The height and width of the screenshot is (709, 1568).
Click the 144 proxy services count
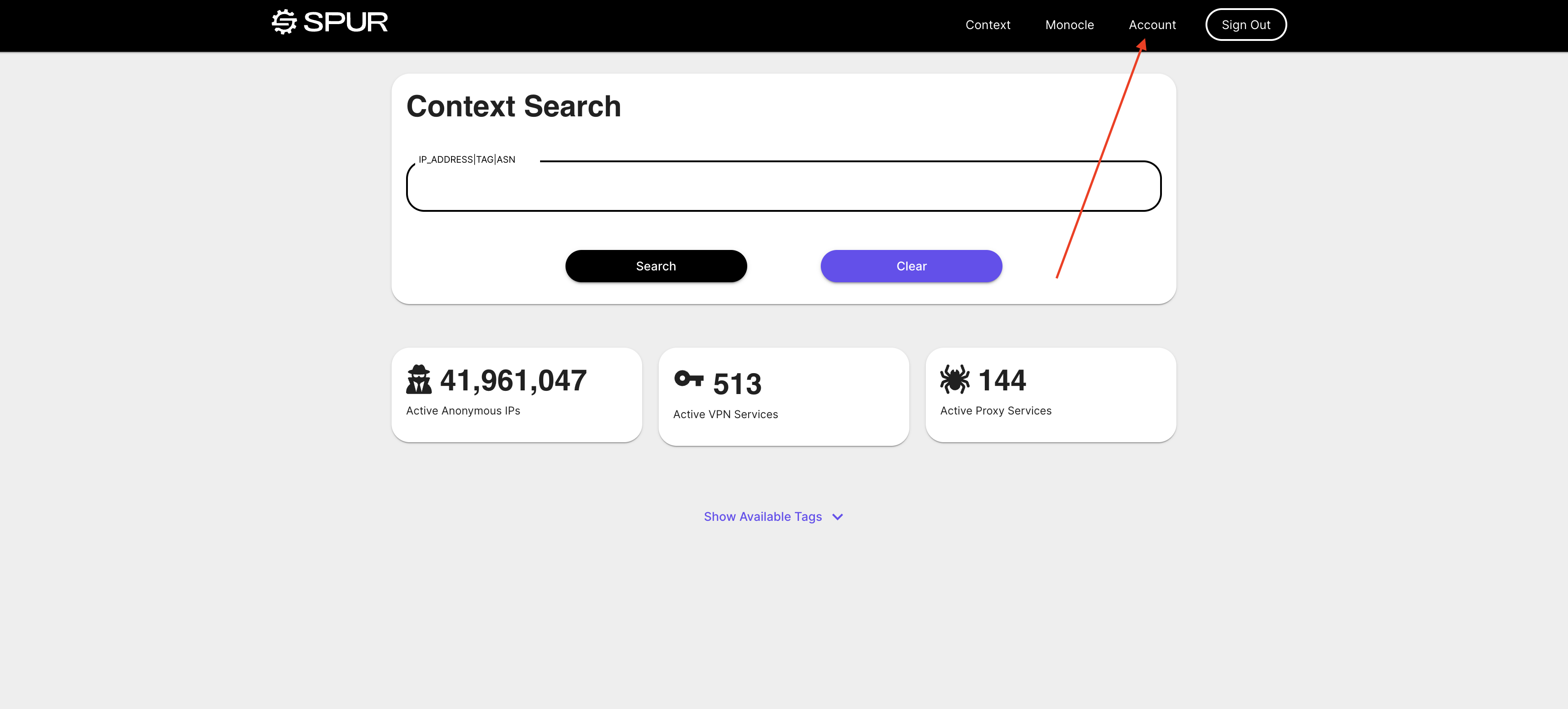tap(1002, 380)
